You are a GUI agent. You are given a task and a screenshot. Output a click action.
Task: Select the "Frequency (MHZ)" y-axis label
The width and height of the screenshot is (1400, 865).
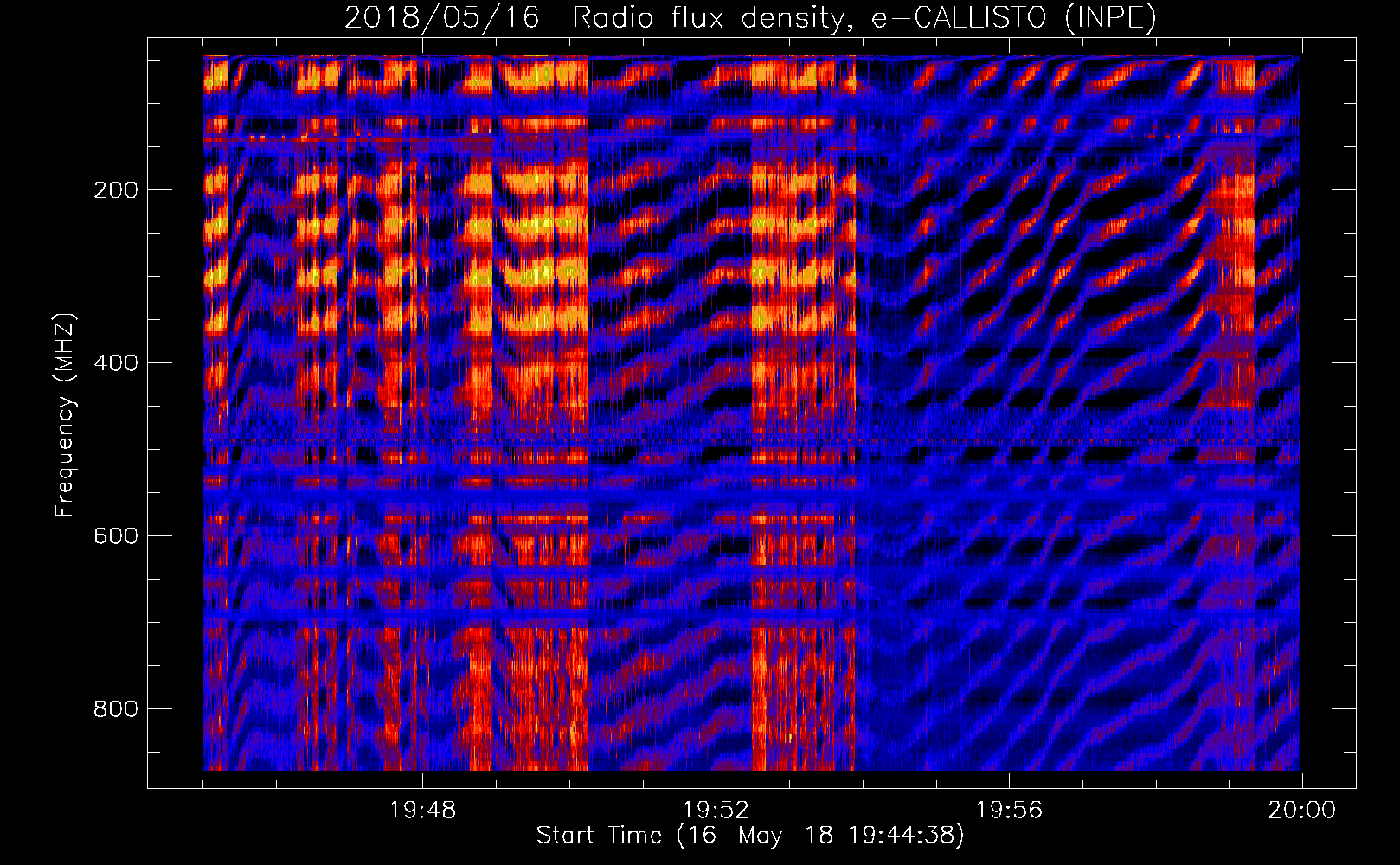click(x=65, y=415)
